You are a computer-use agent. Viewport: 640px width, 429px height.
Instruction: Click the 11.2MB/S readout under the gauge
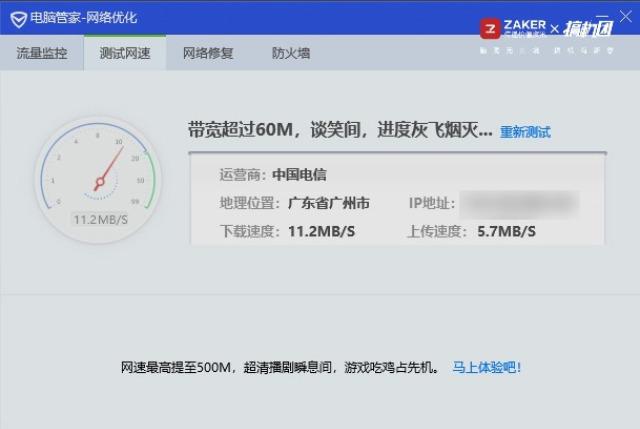coord(100,220)
